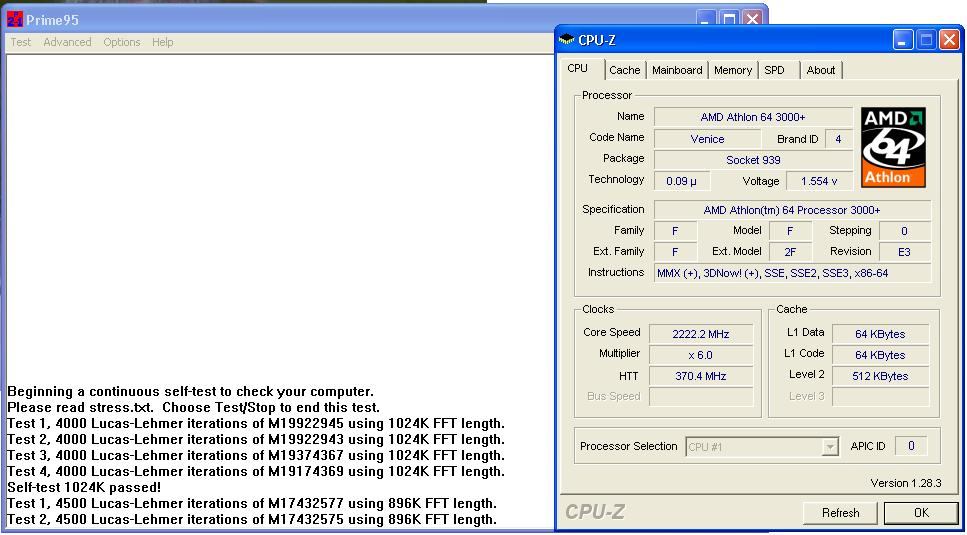Click the AMD Athlon 64 logo
Viewport: 967px width, 535px height.
tap(894, 147)
